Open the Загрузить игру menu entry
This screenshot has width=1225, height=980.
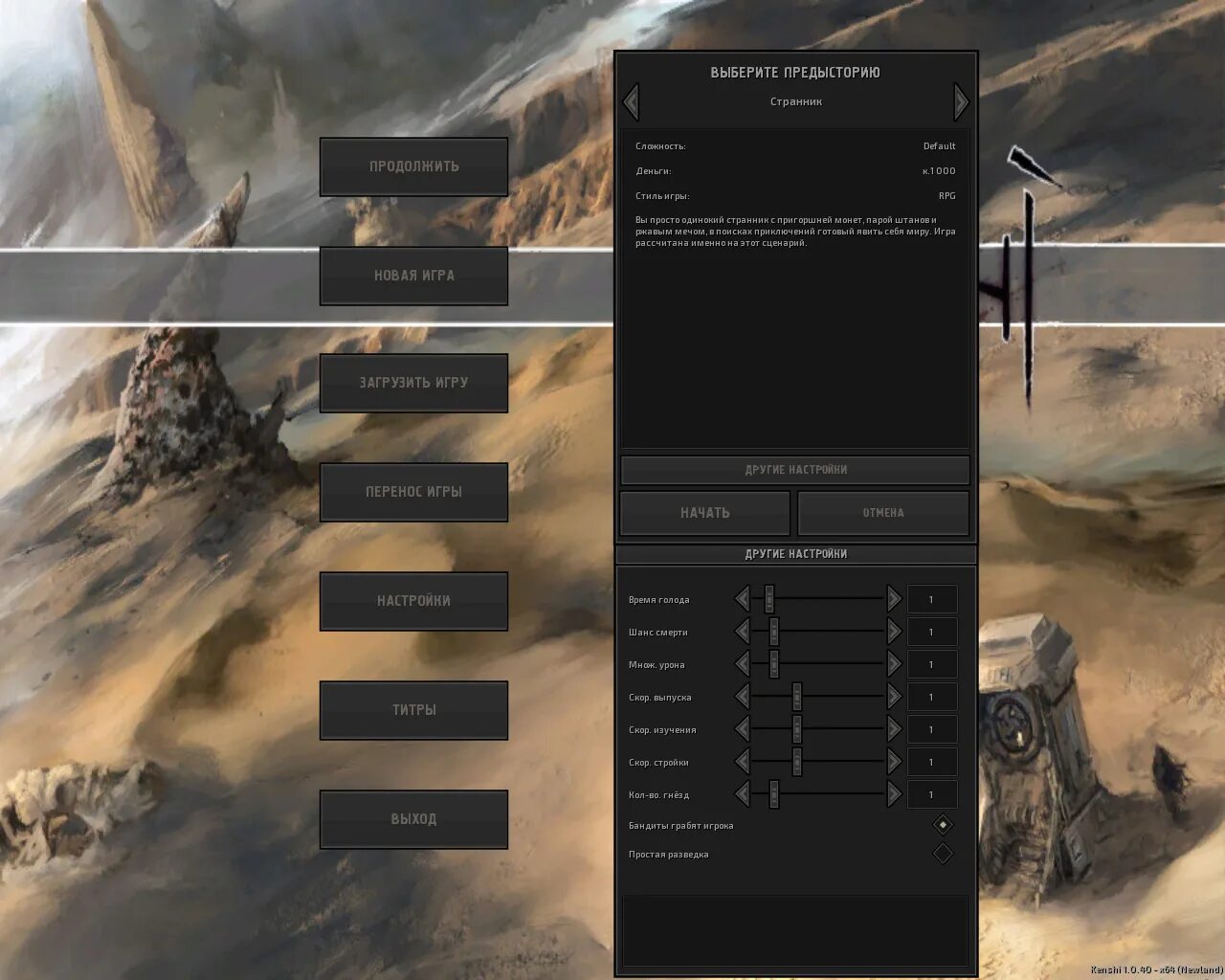[413, 383]
